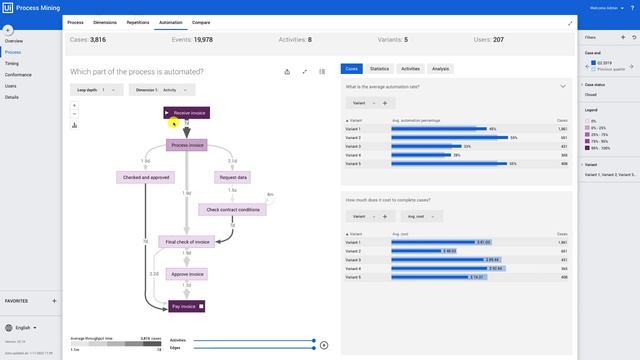Collapse the average automation rate panel chevron
Screen dimensions: 640x360
coord(563,87)
